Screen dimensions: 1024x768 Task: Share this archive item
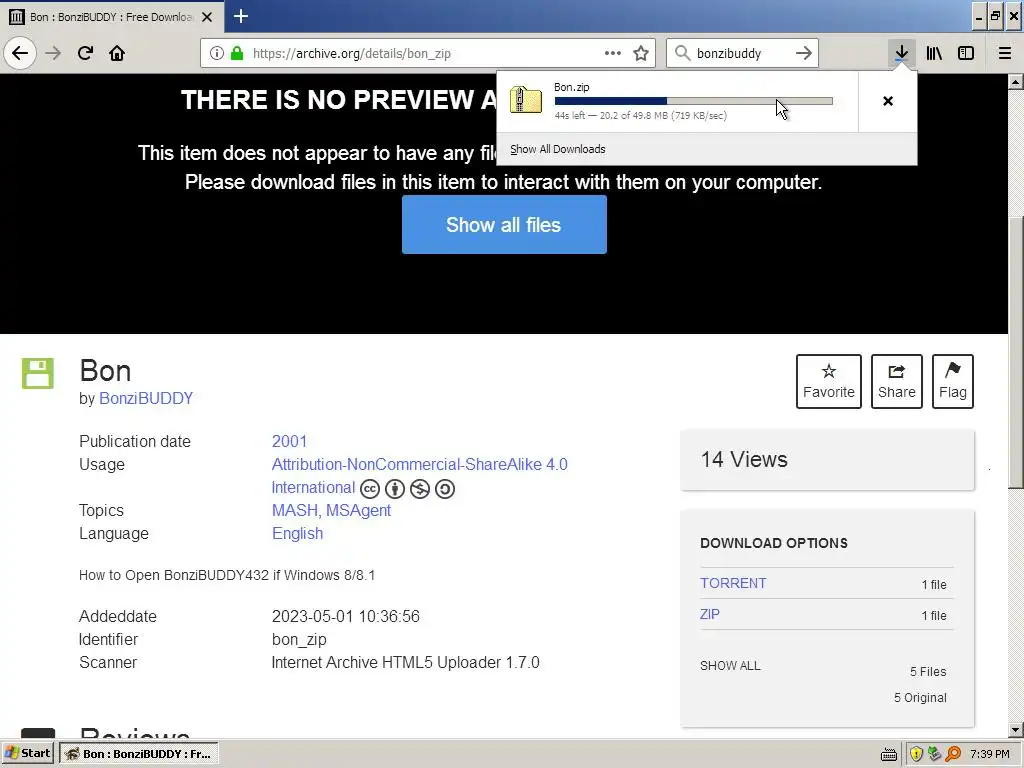pos(897,381)
